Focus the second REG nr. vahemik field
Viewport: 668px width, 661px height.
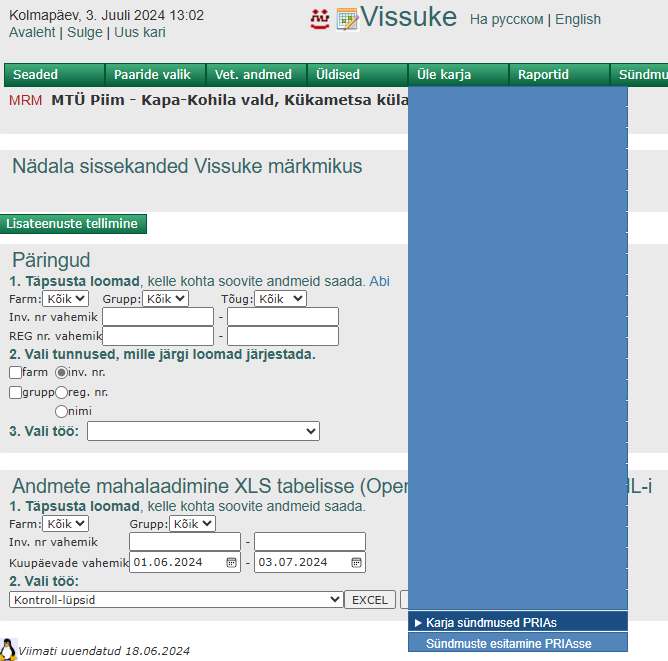283,336
